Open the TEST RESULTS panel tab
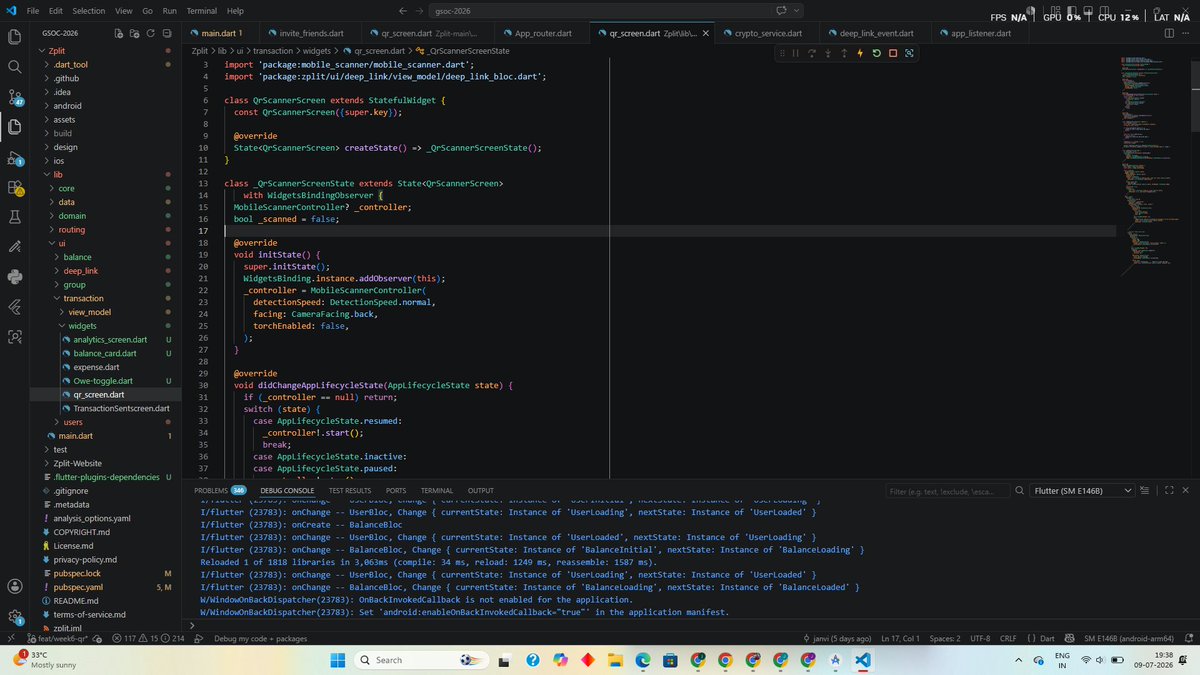Viewport: 1200px width, 675px height. pos(350,490)
